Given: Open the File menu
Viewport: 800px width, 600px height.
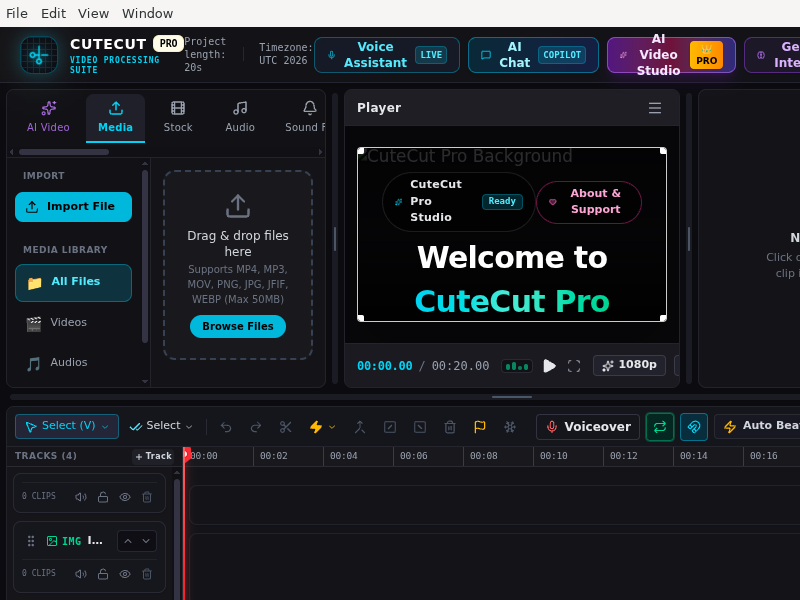Looking at the screenshot, I should tap(17, 13).
